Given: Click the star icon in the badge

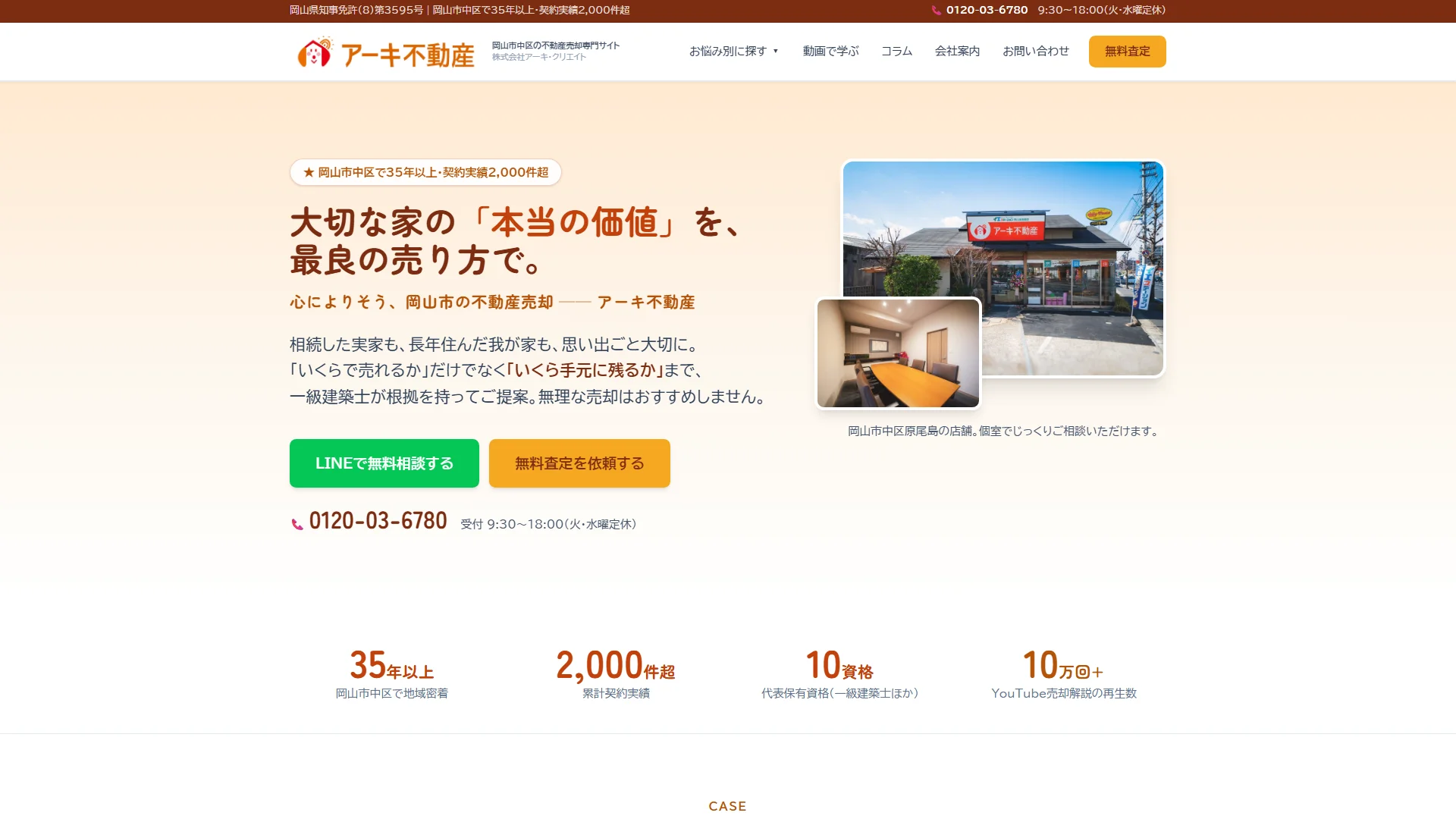Looking at the screenshot, I should point(309,172).
